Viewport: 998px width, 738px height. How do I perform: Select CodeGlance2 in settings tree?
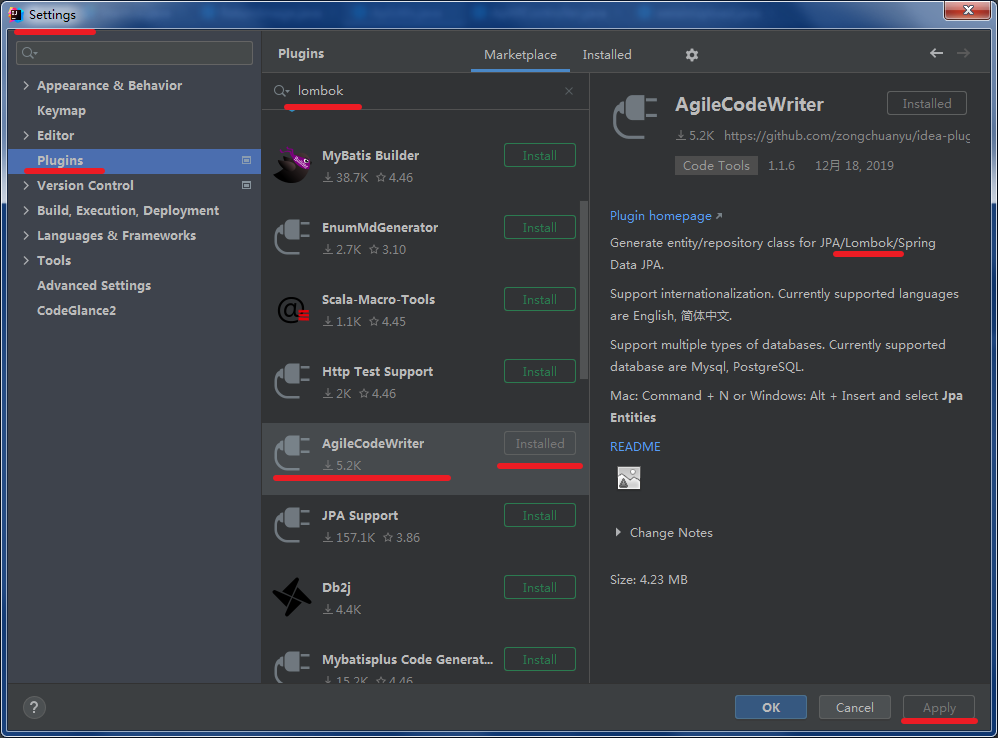(x=76, y=310)
